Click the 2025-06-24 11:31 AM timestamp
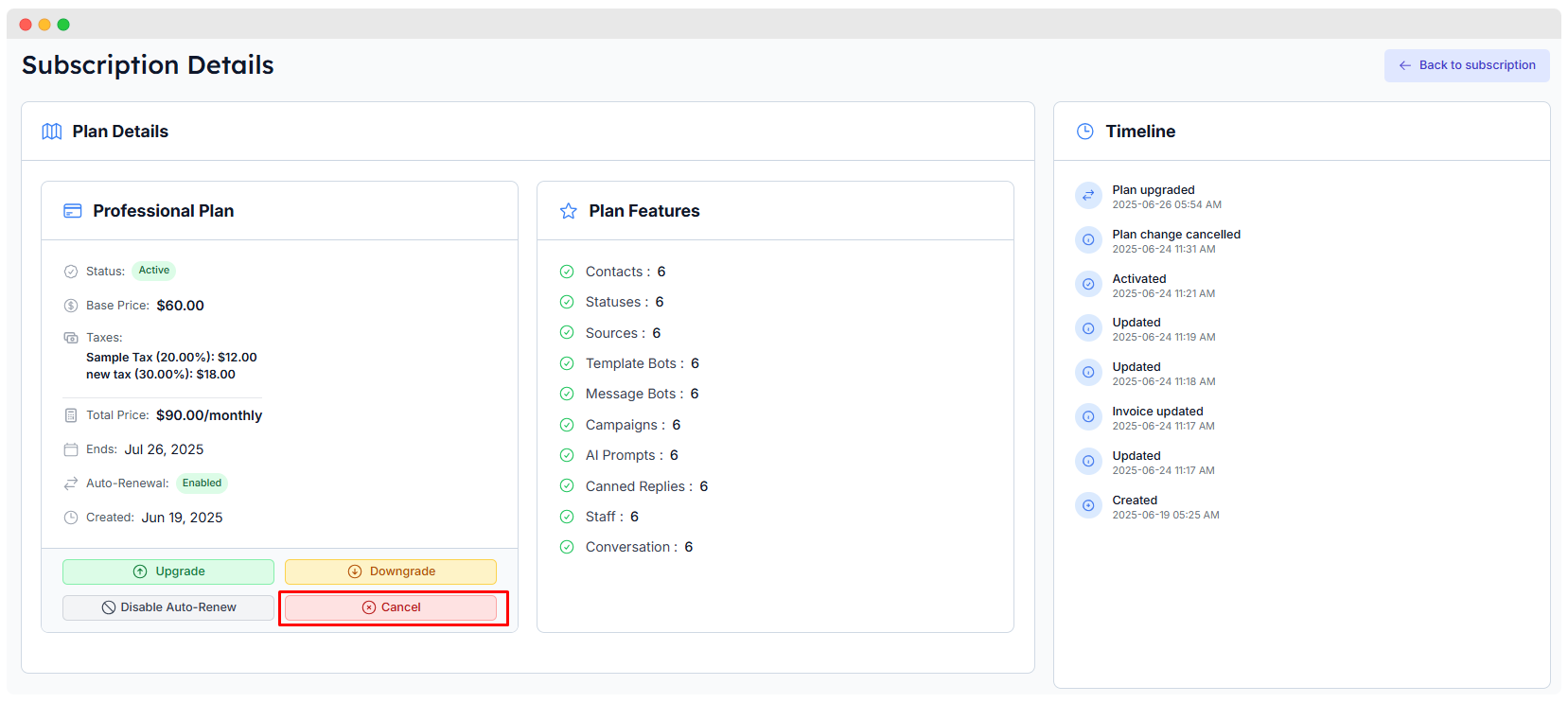 coord(1164,250)
